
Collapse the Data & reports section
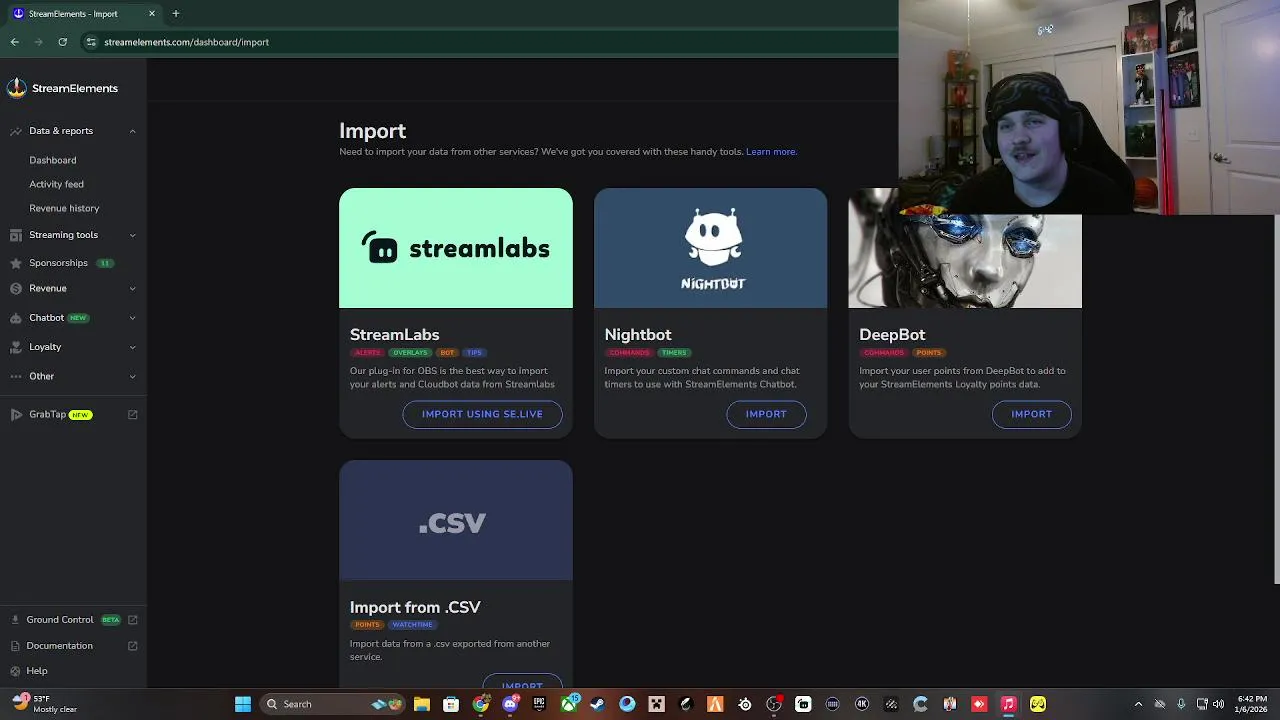[132, 131]
